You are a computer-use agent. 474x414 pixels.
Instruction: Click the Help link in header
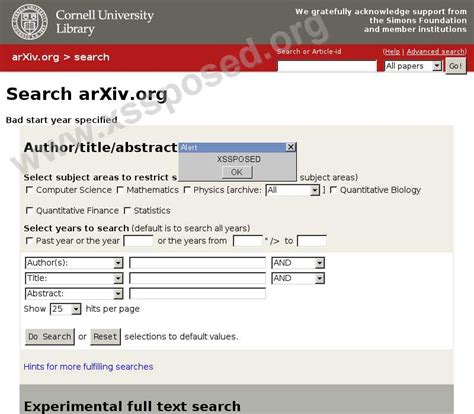pos(392,52)
